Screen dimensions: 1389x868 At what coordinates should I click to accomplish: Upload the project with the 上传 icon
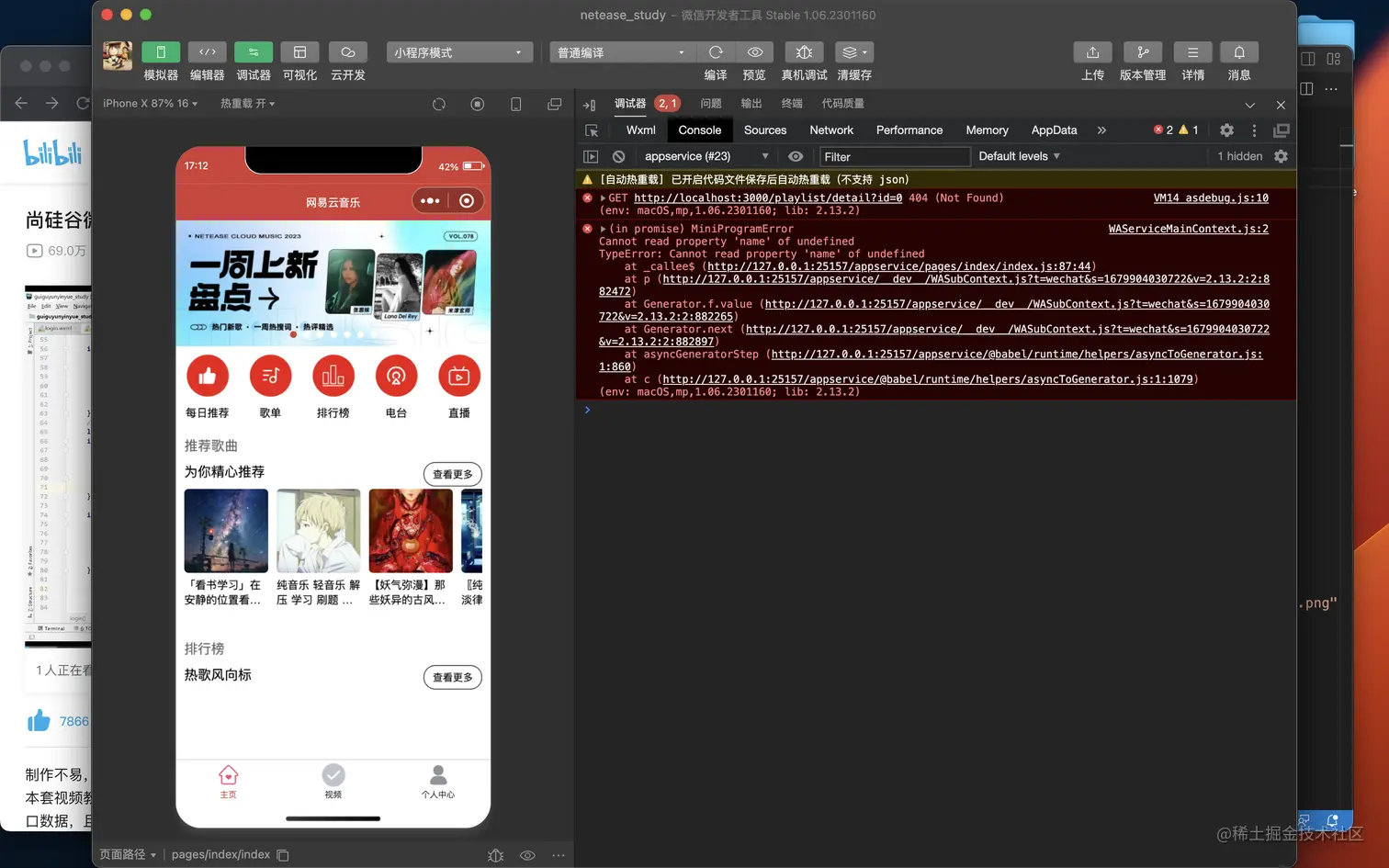point(1092,52)
